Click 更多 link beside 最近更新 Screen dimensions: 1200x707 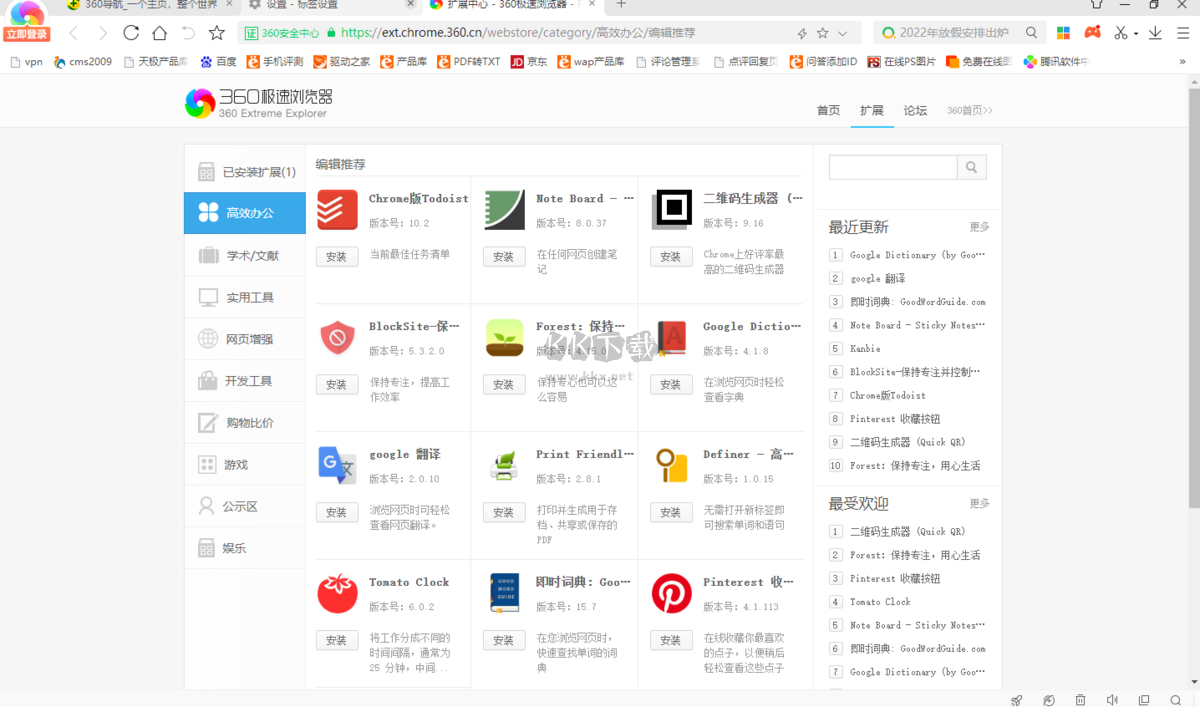tap(979, 227)
